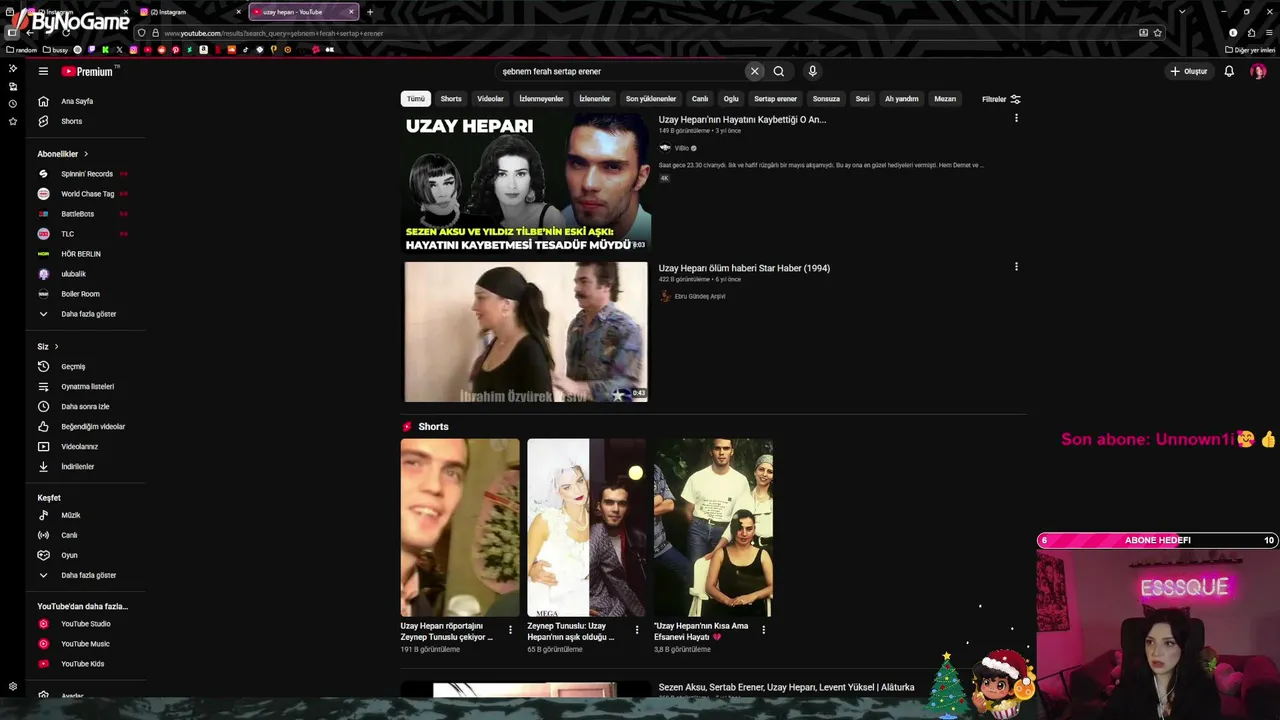Select the Son yüklenenler chip
The image size is (1280, 720).
pyautogui.click(x=651, y=99)
